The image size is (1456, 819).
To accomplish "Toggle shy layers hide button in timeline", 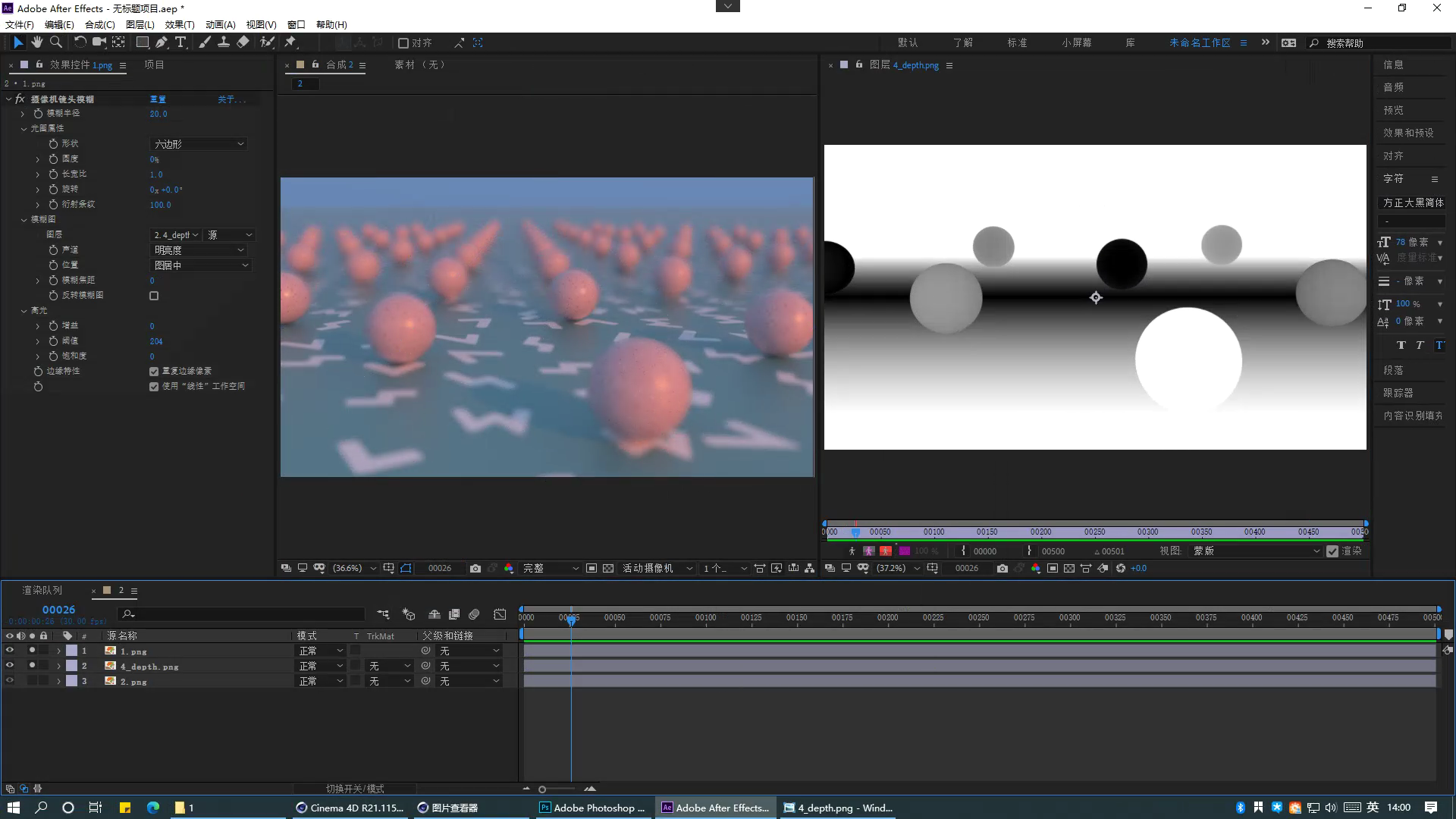I will pos(435,614).
